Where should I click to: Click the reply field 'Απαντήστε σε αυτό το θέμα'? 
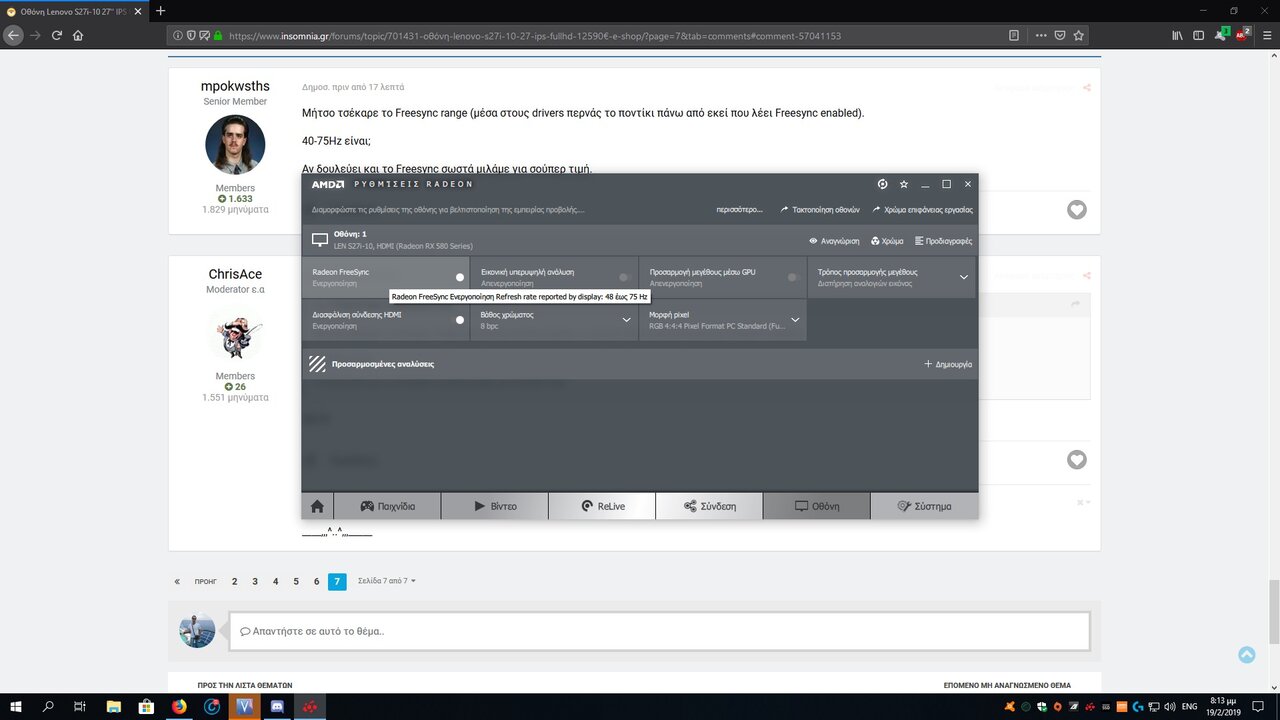659,631
